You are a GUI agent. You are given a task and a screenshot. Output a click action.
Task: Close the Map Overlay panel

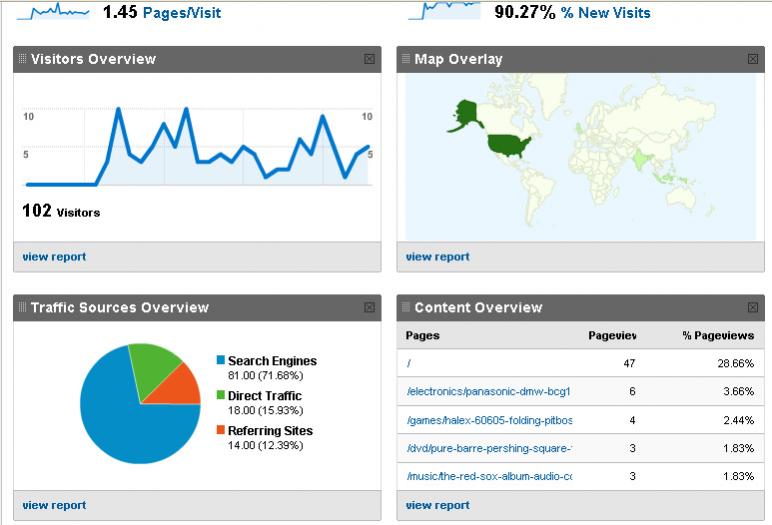753,59
